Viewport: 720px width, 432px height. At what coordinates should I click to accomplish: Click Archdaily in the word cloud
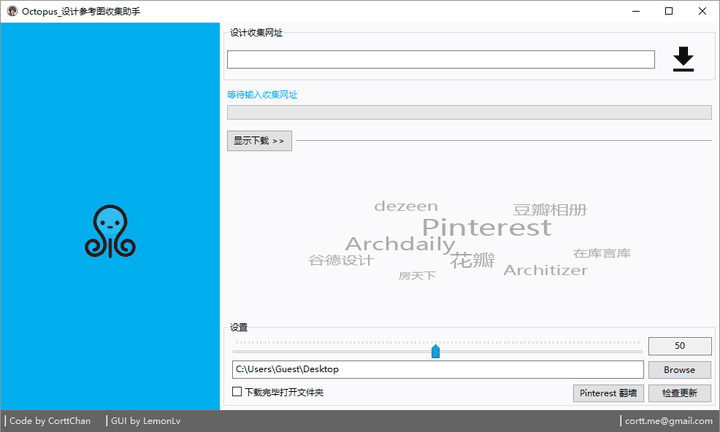pyautogui.click(x=400, y=245)
